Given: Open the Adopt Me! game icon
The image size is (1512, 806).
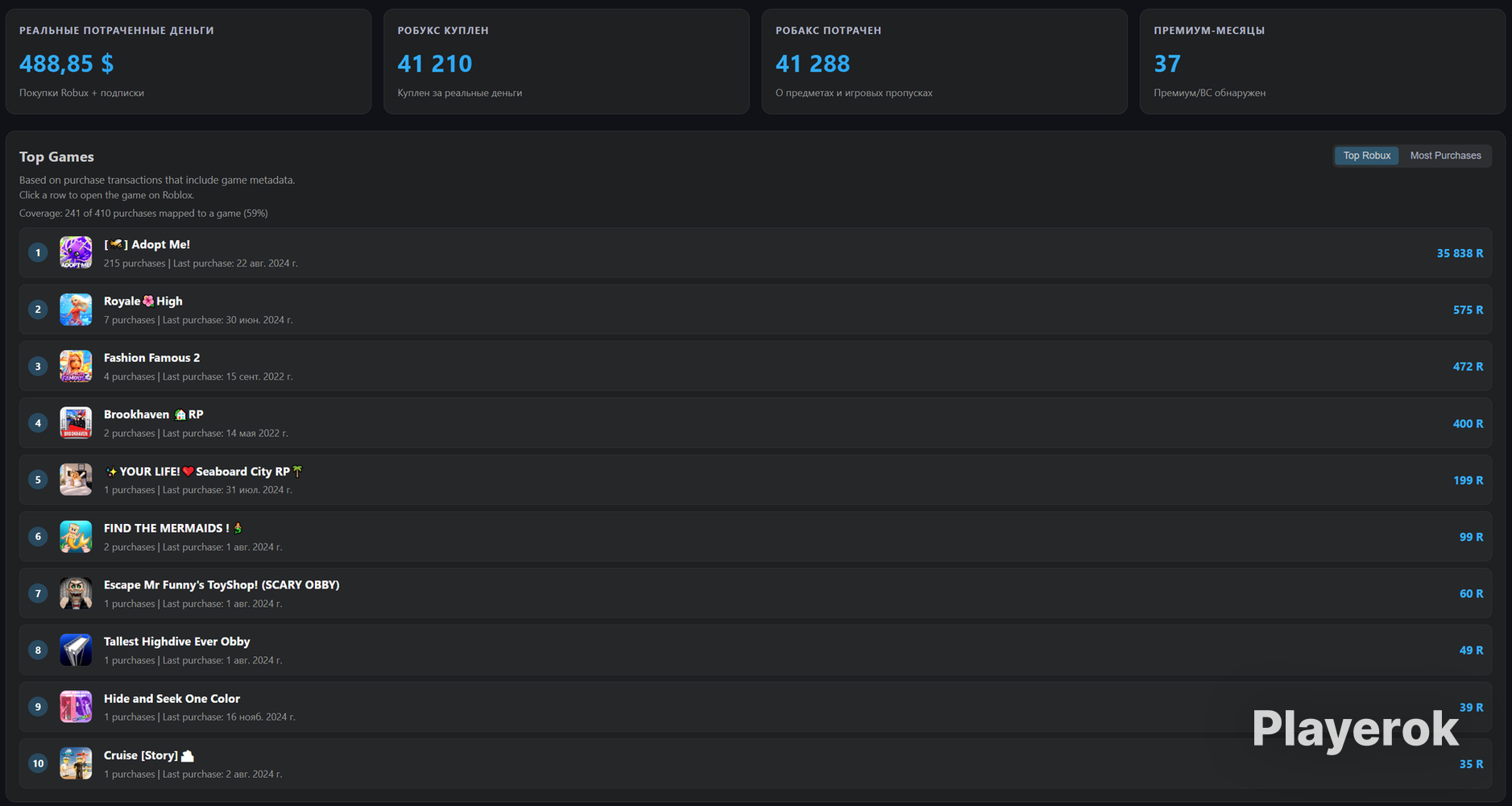Looking at the screenshot, I should [x=76, y=252].
